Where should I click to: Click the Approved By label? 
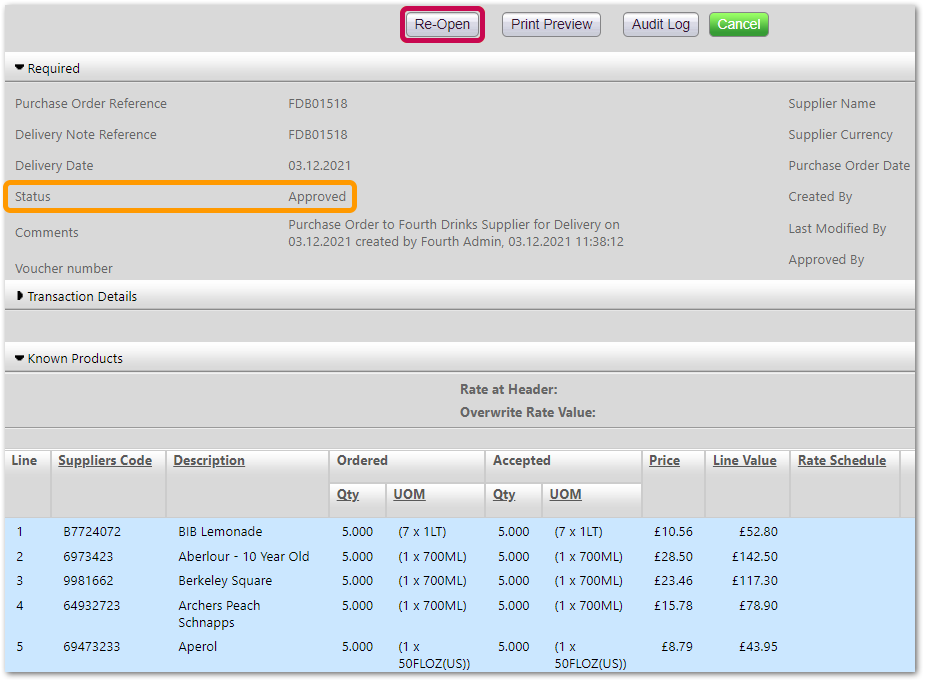coord(826,260)
